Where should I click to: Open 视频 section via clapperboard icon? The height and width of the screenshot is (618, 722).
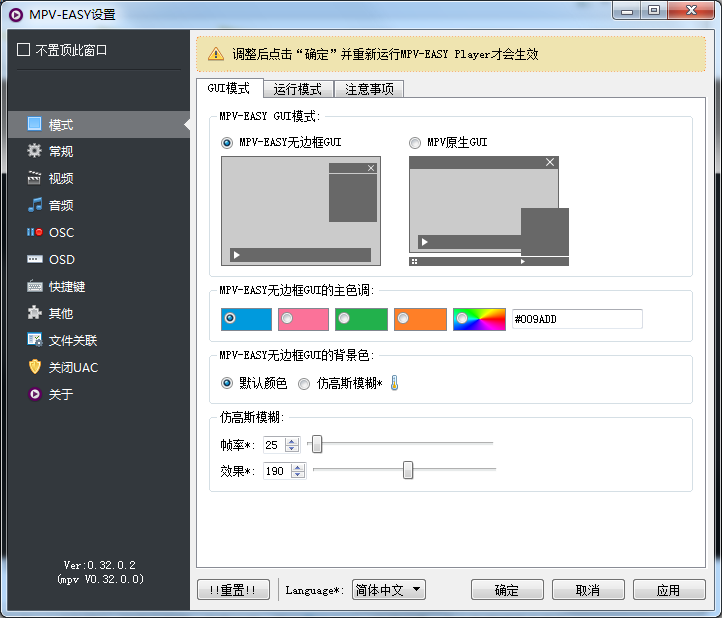(35, 178)
